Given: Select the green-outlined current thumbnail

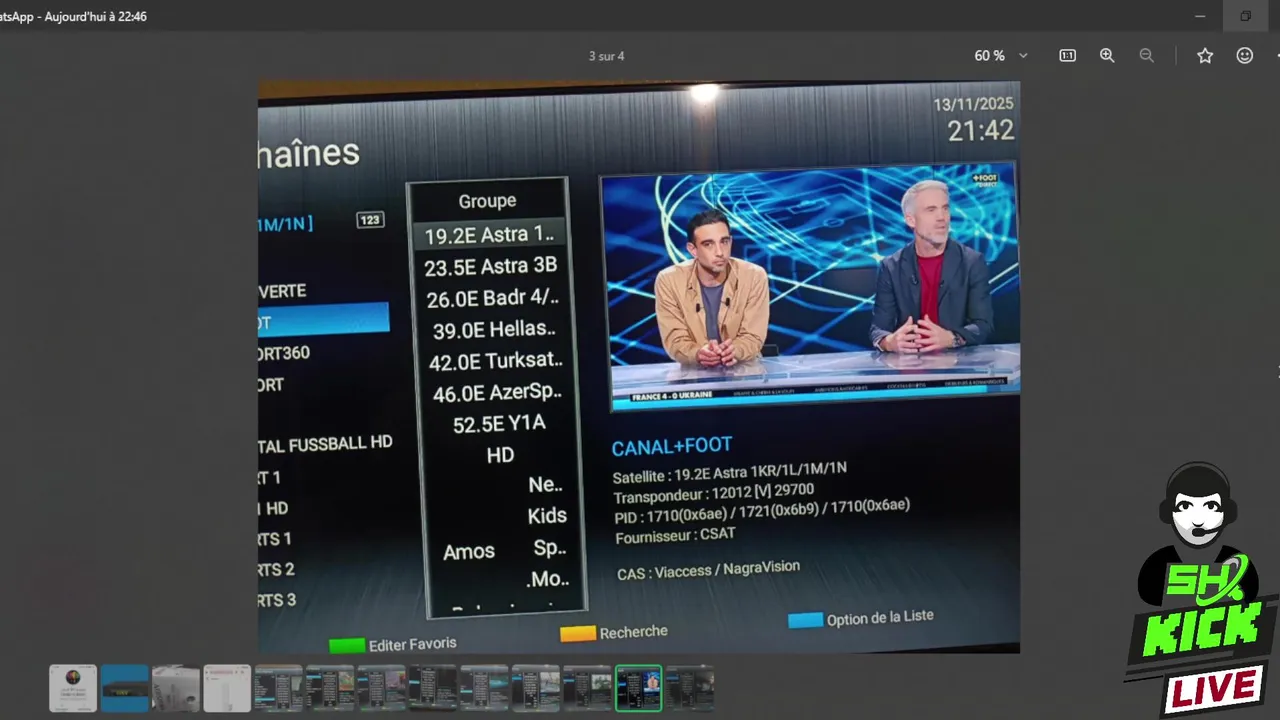Looking at the screenshot, I should pos(638,688).
